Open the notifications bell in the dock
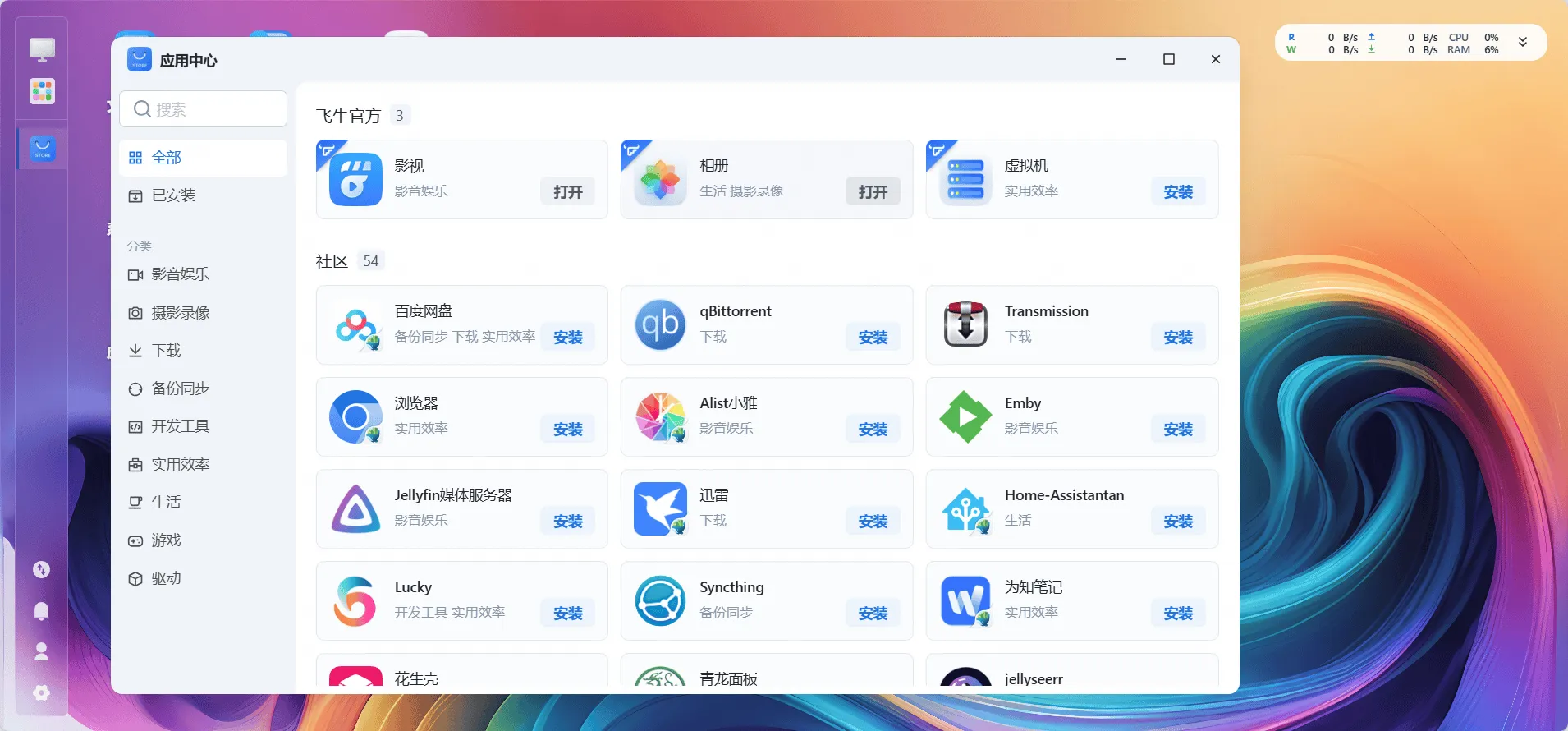 coord(41,610)
